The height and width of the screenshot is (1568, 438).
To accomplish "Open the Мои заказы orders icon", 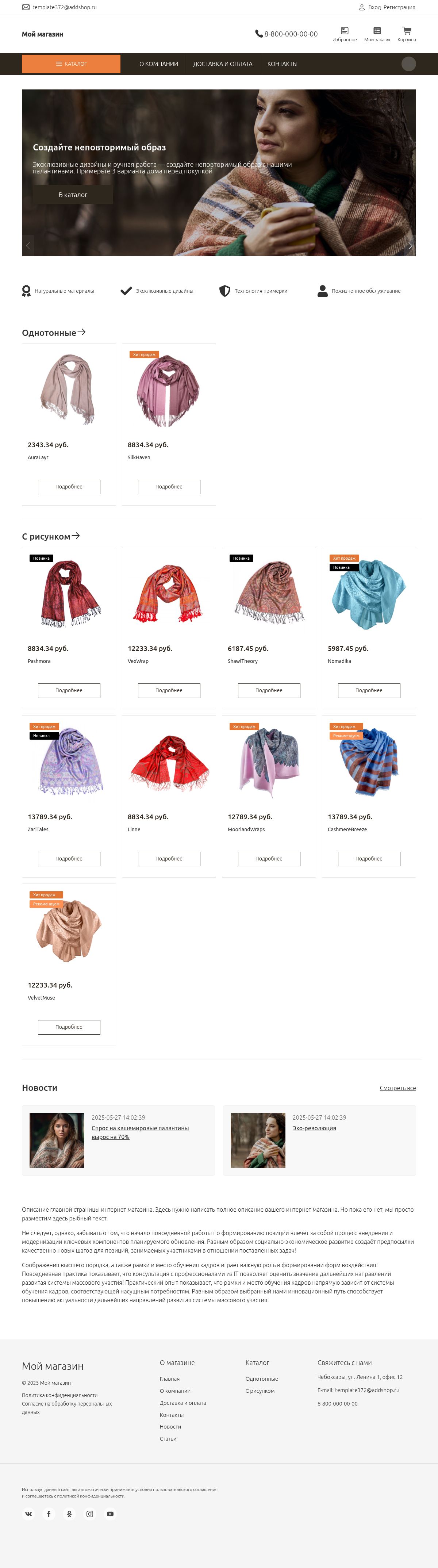I will (x=377, y=34).
